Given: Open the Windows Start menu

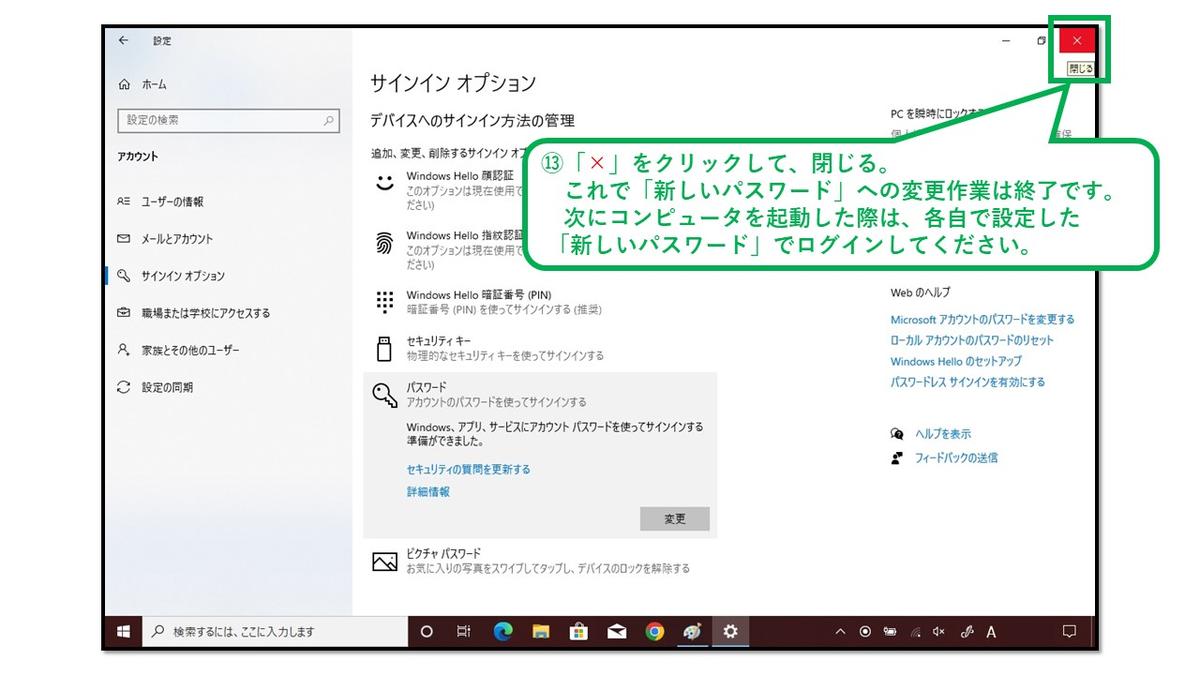Looking at the screenshot, I should coord(124,631).
